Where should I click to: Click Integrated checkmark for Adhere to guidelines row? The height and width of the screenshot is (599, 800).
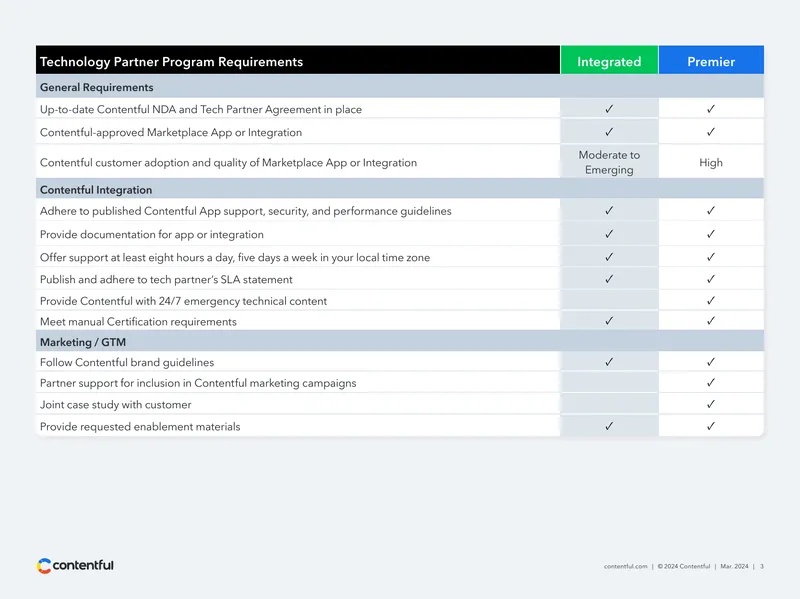(609, 210)
